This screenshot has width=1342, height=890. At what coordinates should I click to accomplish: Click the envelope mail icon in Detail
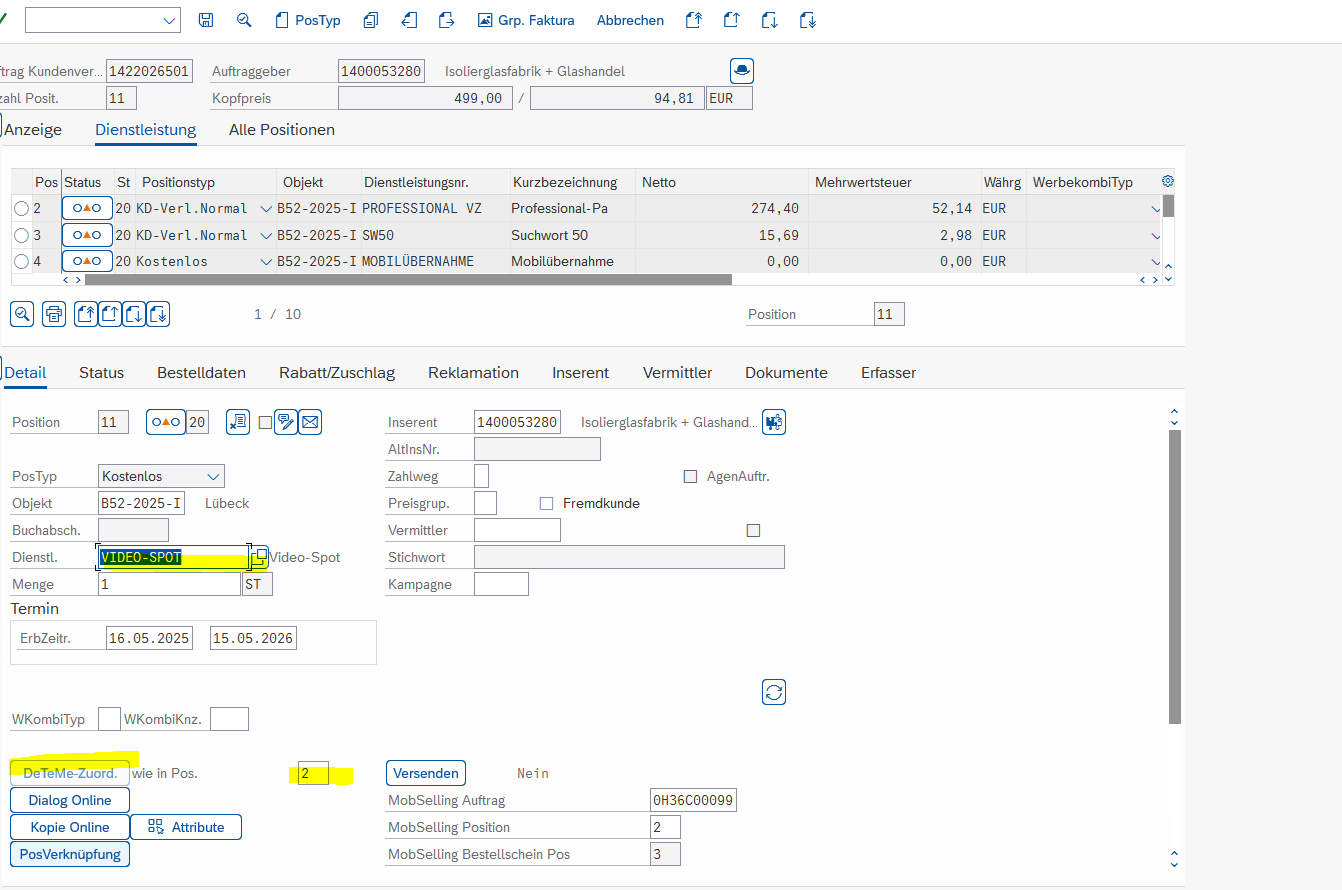(x=310, y=422)
